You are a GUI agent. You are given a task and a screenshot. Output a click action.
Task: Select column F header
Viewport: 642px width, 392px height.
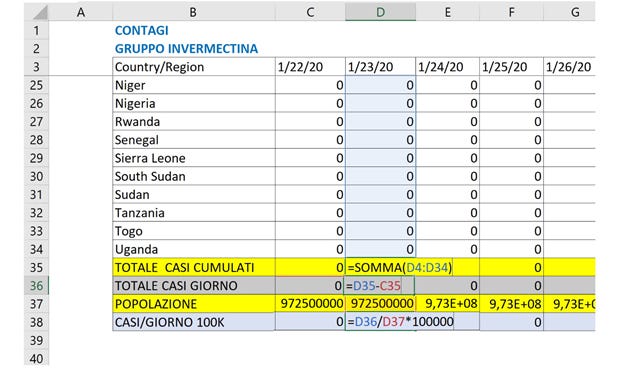coord(511,12)
